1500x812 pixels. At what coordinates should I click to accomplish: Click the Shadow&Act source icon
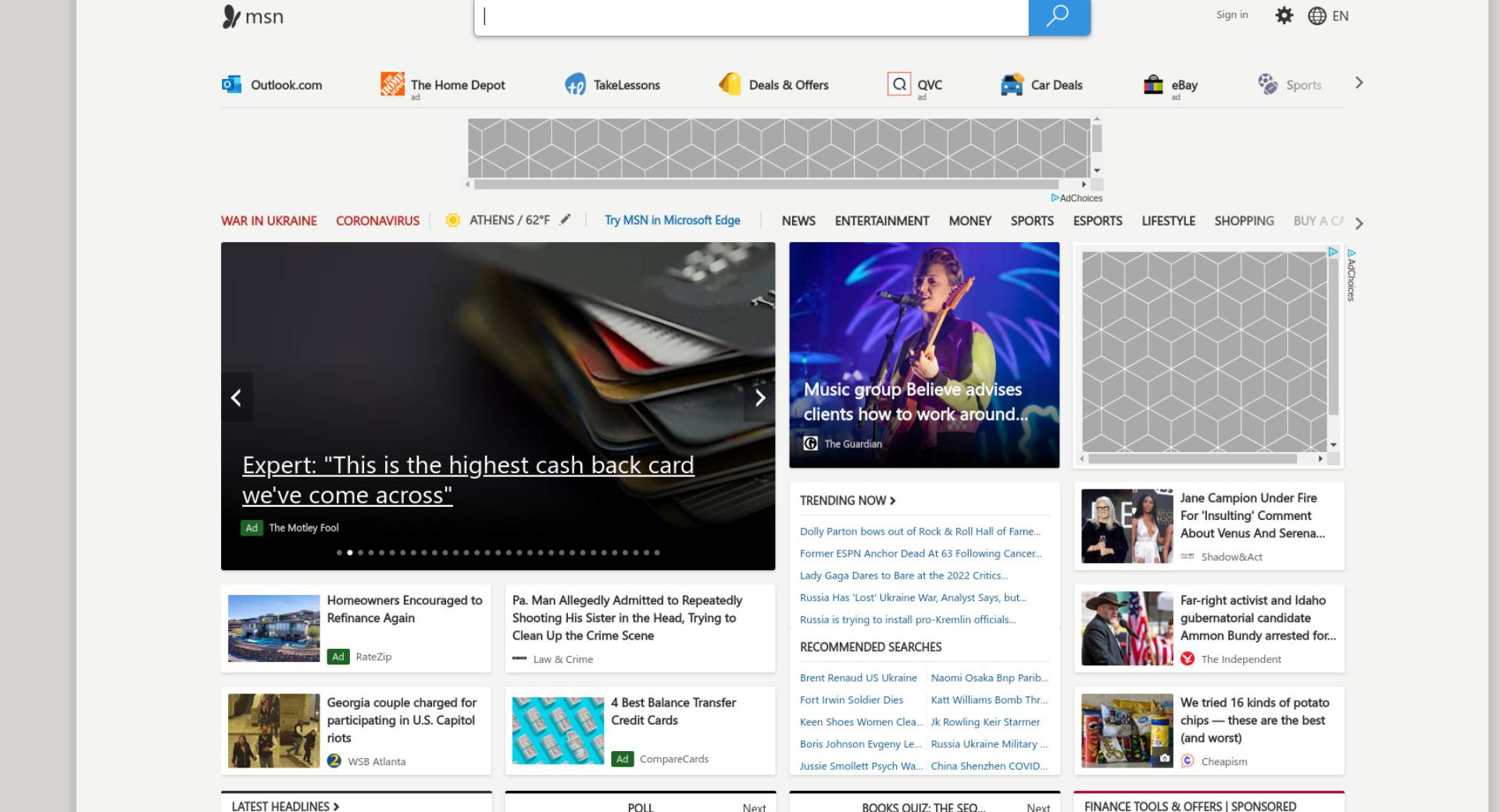1187,557
